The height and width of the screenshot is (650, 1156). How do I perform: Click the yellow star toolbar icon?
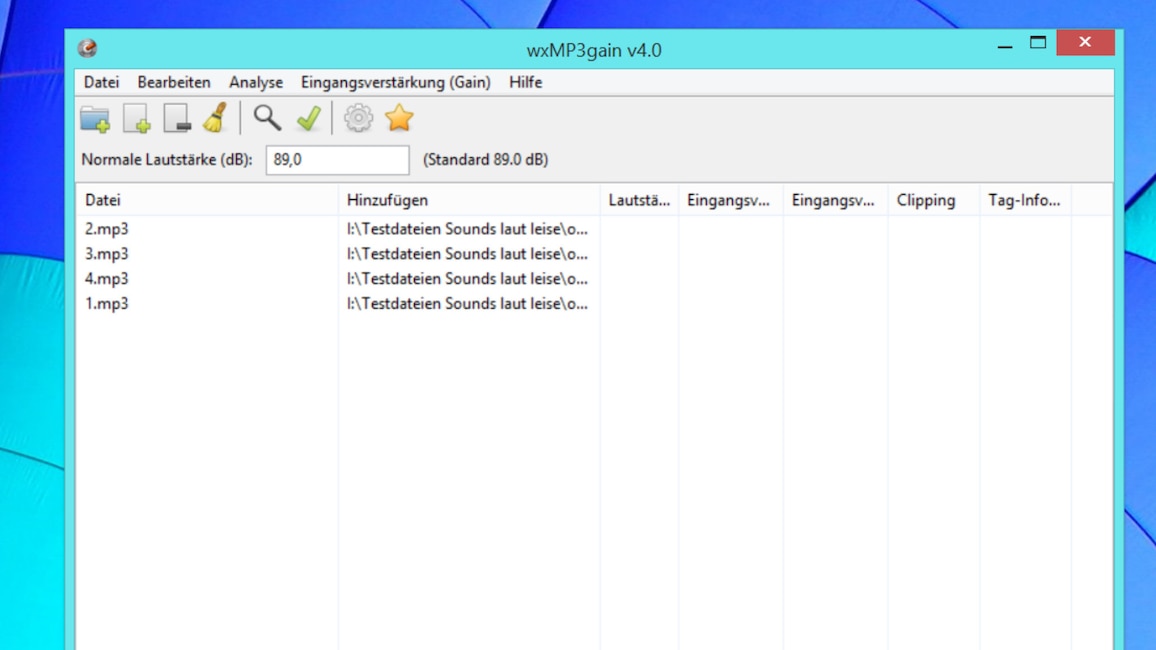(x=399, y=118)
